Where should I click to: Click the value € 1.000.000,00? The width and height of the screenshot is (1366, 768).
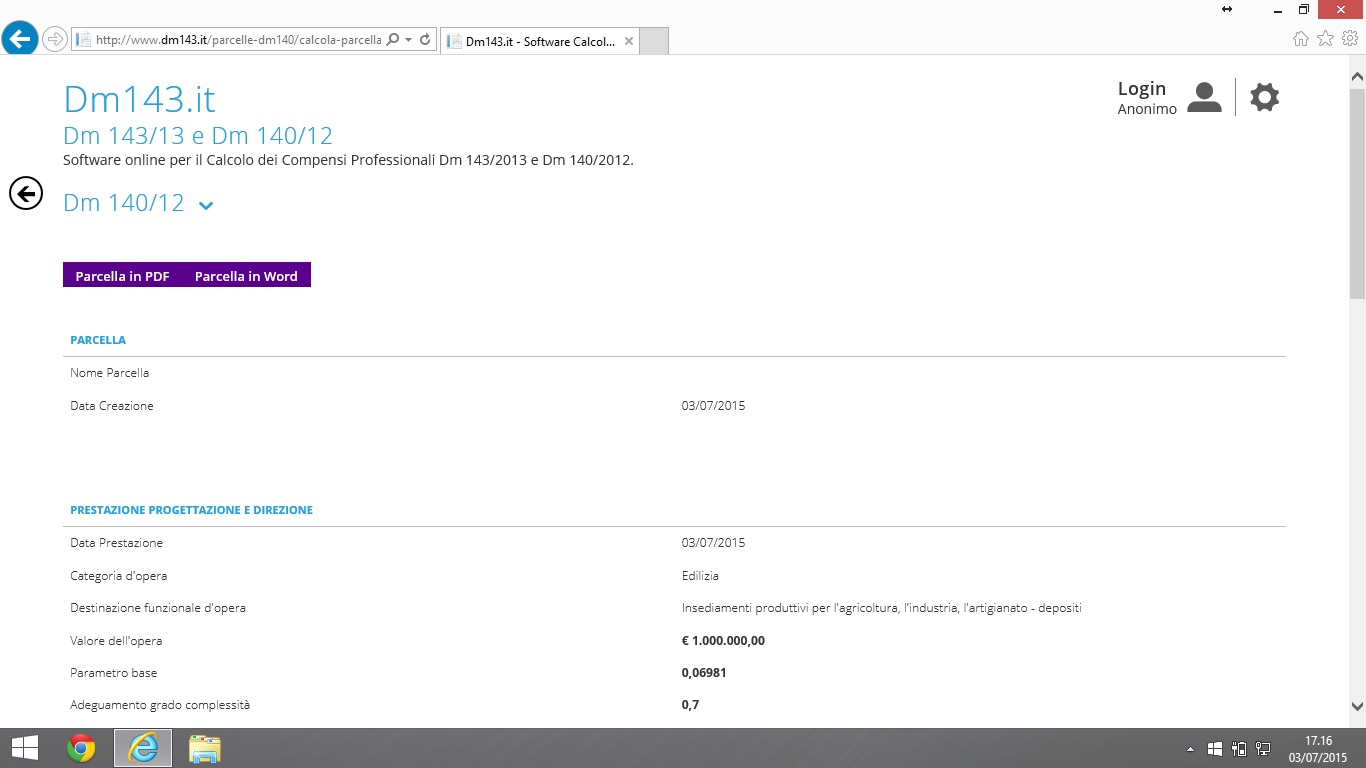coord(723,641)
